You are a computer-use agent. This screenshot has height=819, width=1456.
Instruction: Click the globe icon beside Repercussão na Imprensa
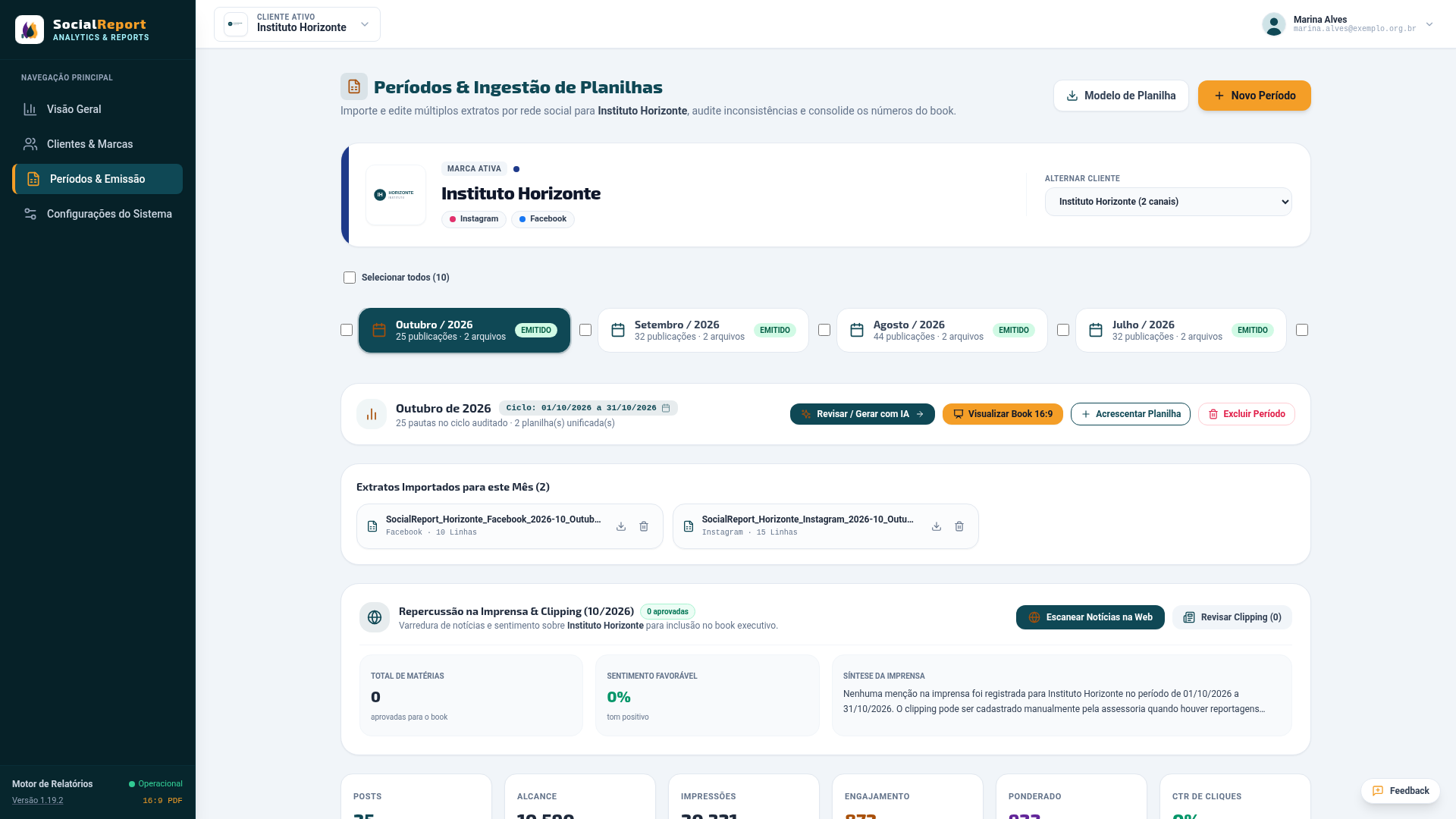click(x=375, y=617)
